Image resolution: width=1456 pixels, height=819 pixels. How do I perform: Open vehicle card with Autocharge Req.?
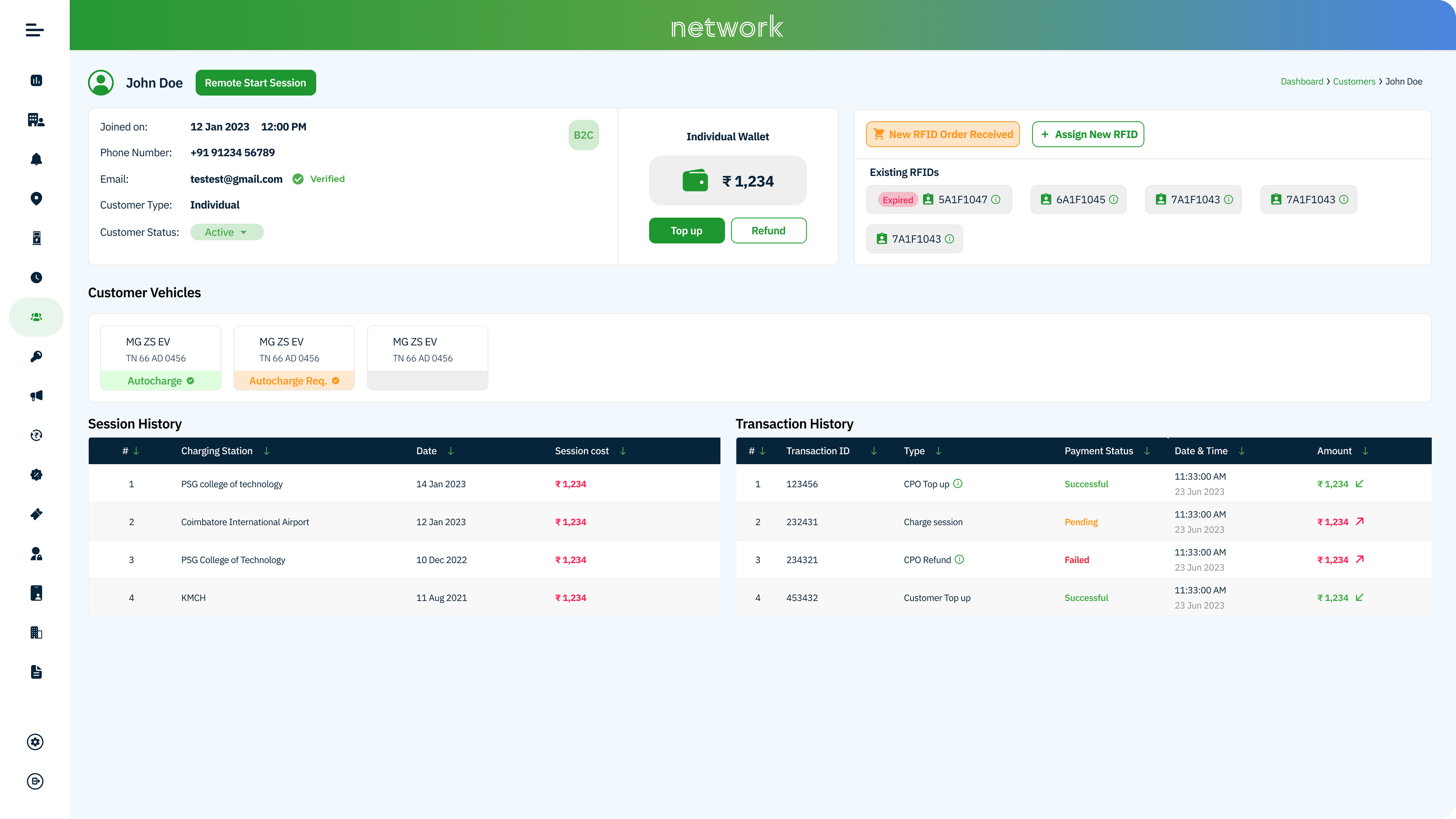click(294, 358)
